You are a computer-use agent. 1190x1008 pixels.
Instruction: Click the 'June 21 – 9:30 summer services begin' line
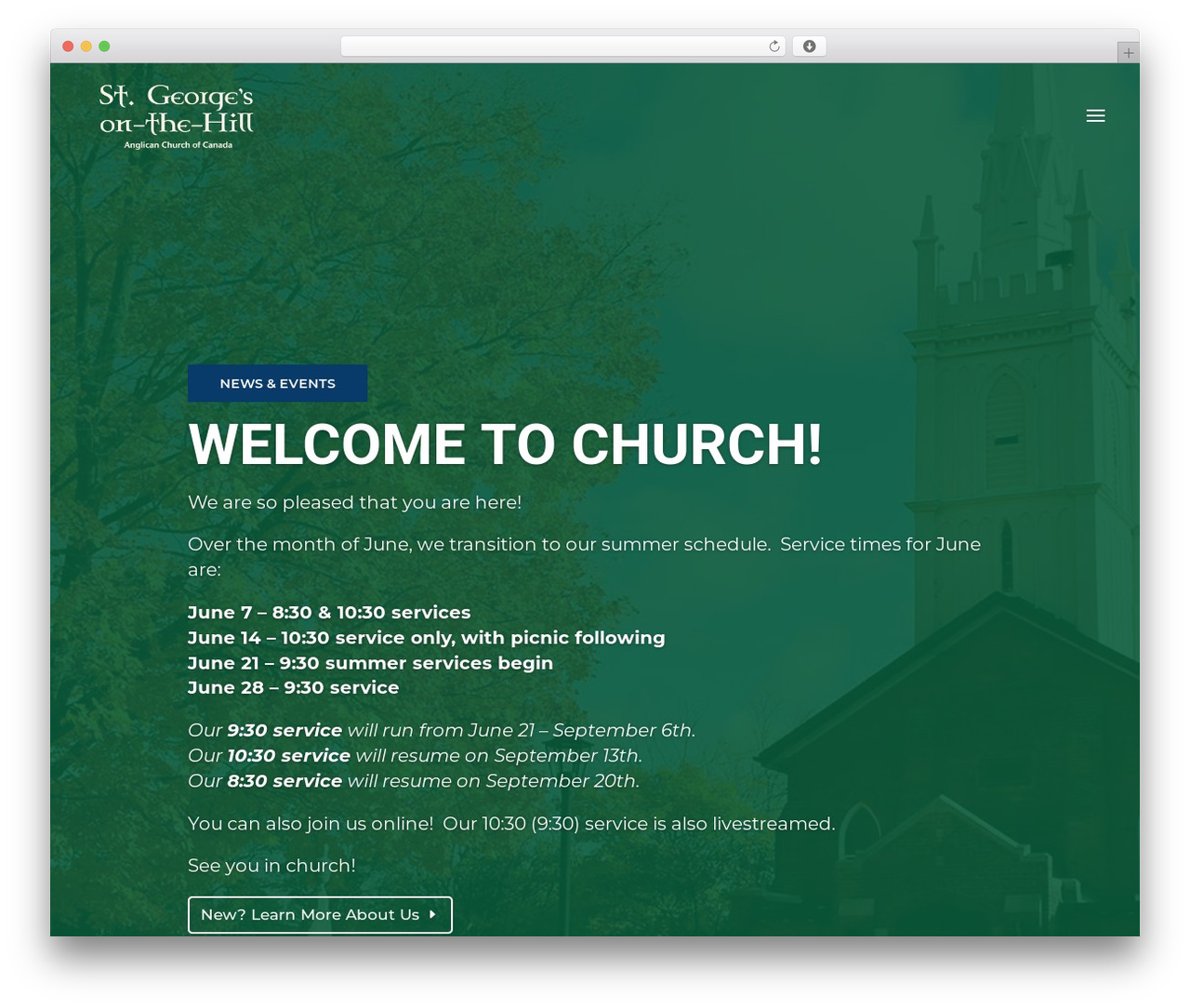tap(370, 663)
